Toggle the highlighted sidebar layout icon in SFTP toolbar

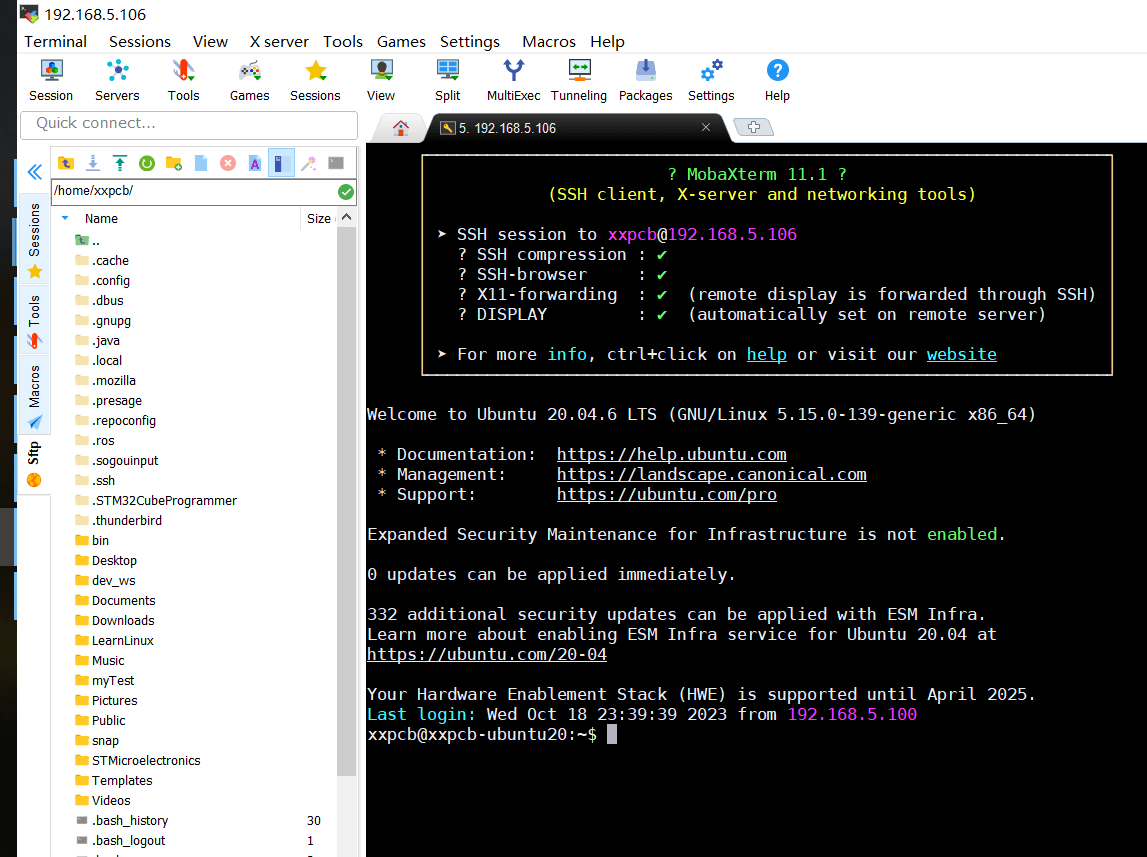click(x=281, y=163)
